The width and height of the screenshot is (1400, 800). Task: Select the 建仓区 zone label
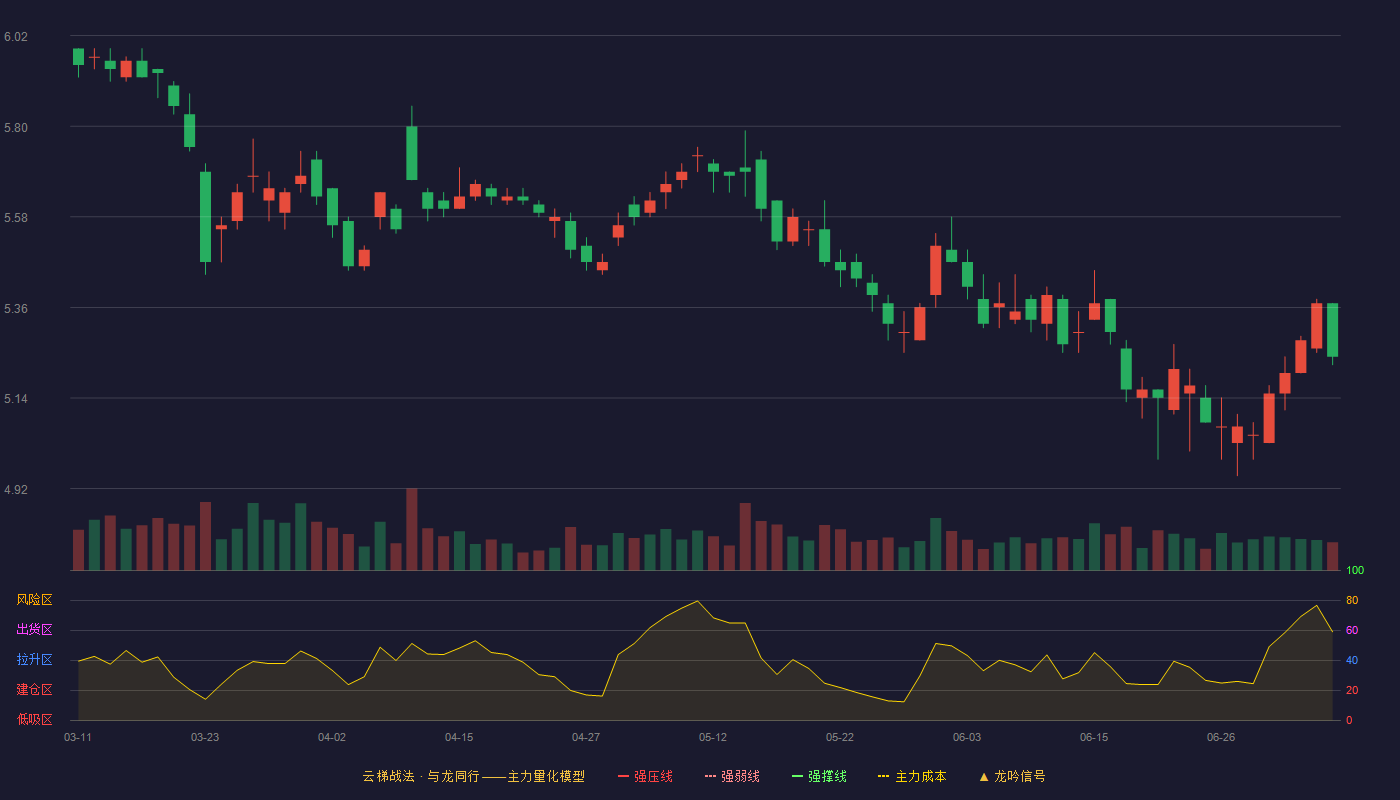click(x=34, y=690)
